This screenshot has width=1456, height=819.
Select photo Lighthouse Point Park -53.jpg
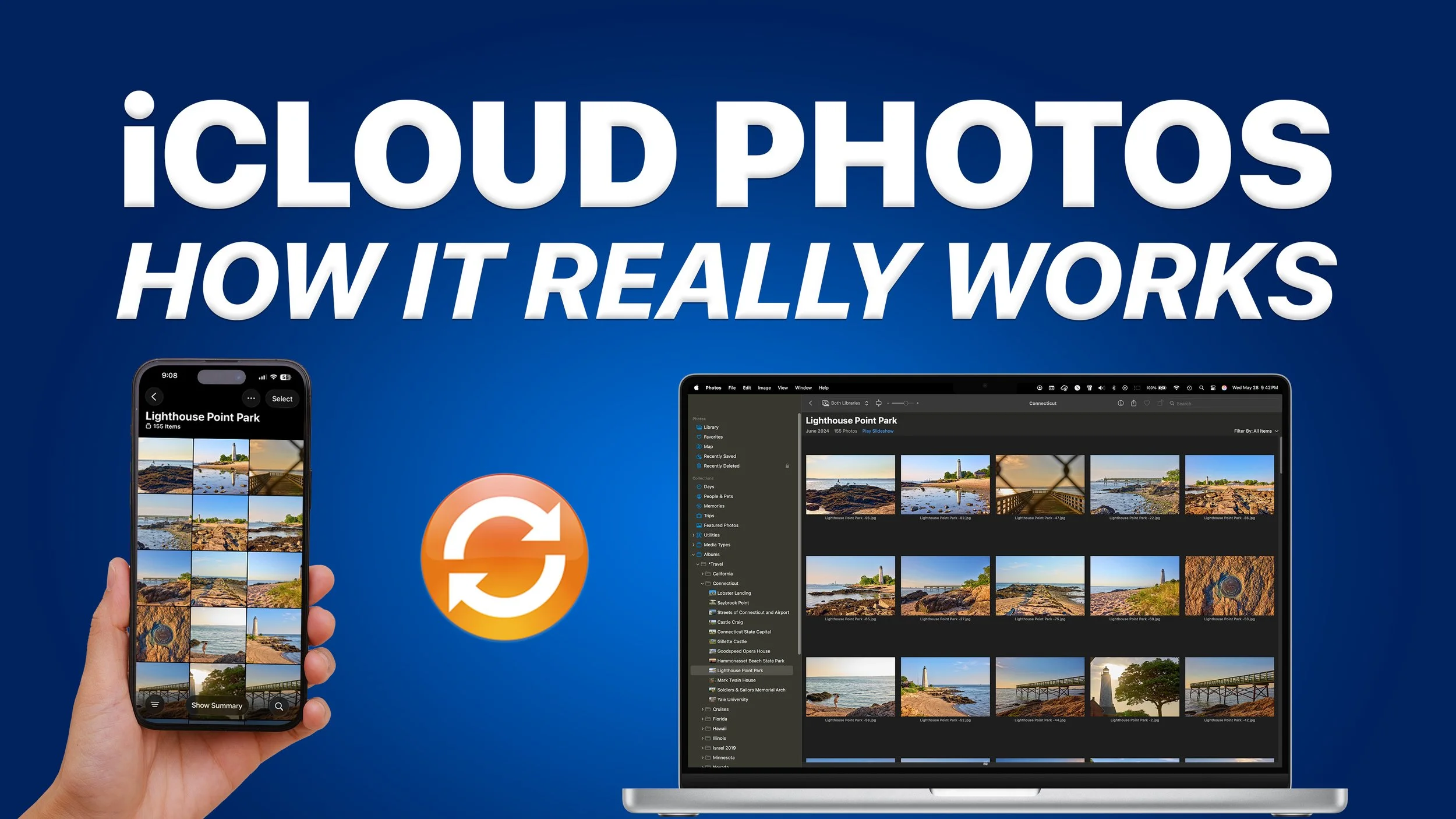click(1229, 586)
